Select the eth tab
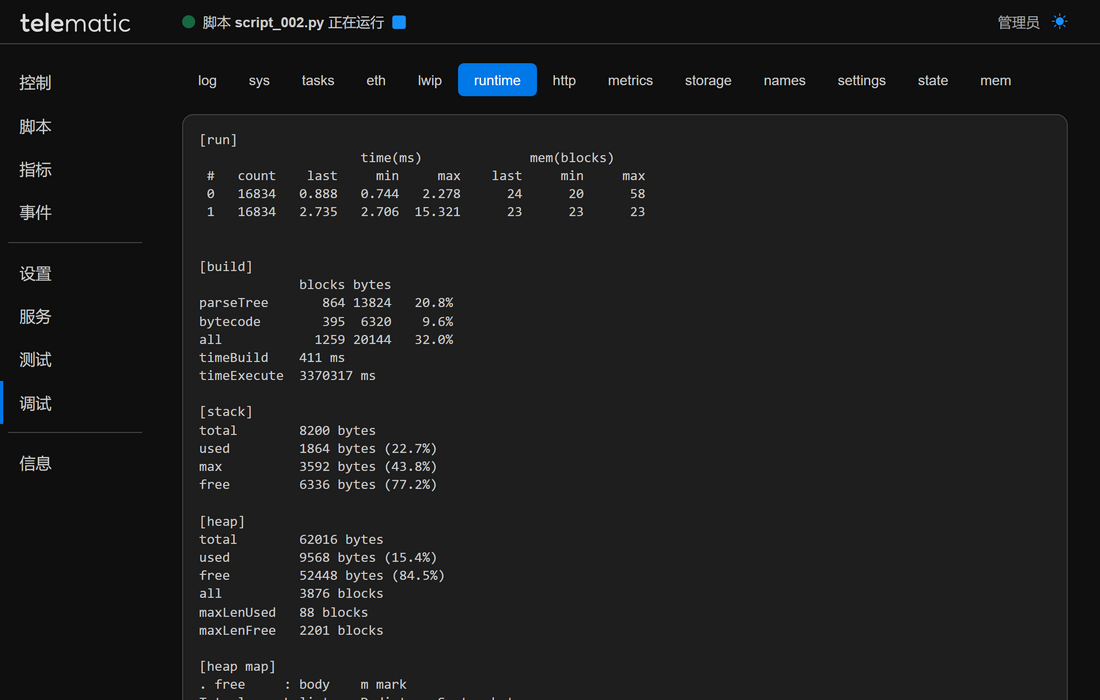This screenshot has width=1100, height=700. (x=376, y=80)
